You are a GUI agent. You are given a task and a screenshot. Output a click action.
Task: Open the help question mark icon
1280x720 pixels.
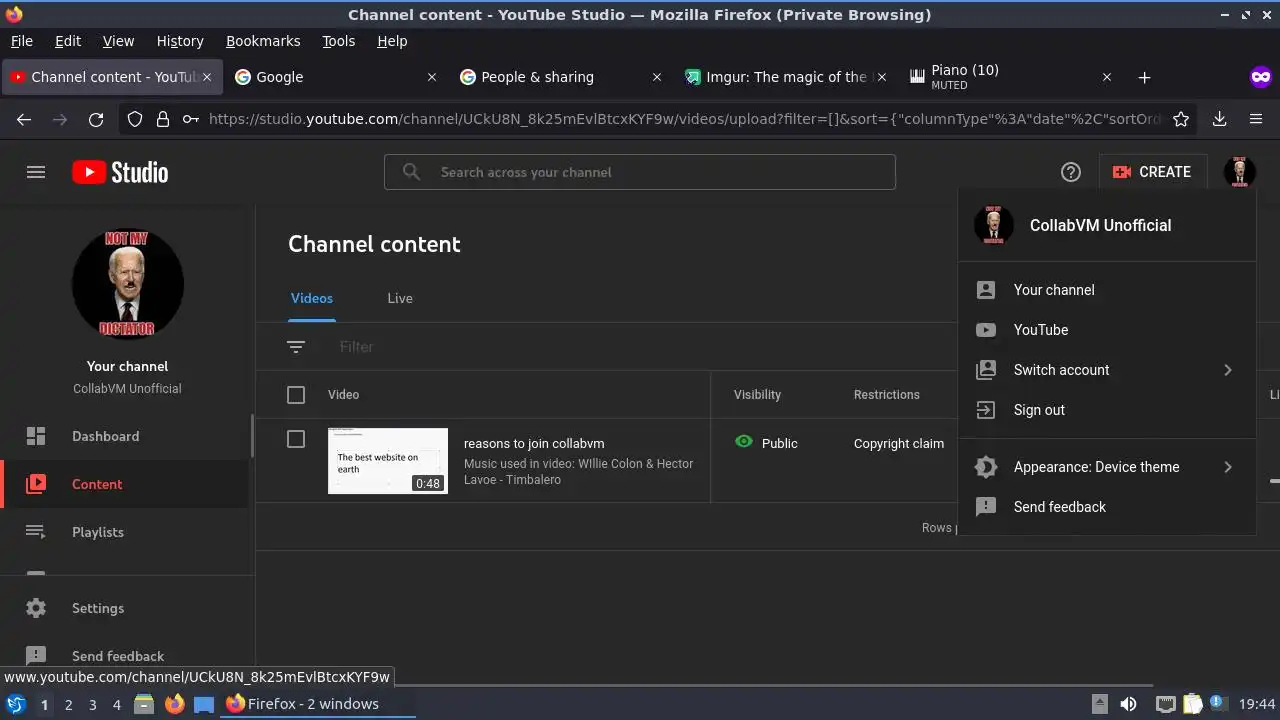click(x=1071, y=172)
